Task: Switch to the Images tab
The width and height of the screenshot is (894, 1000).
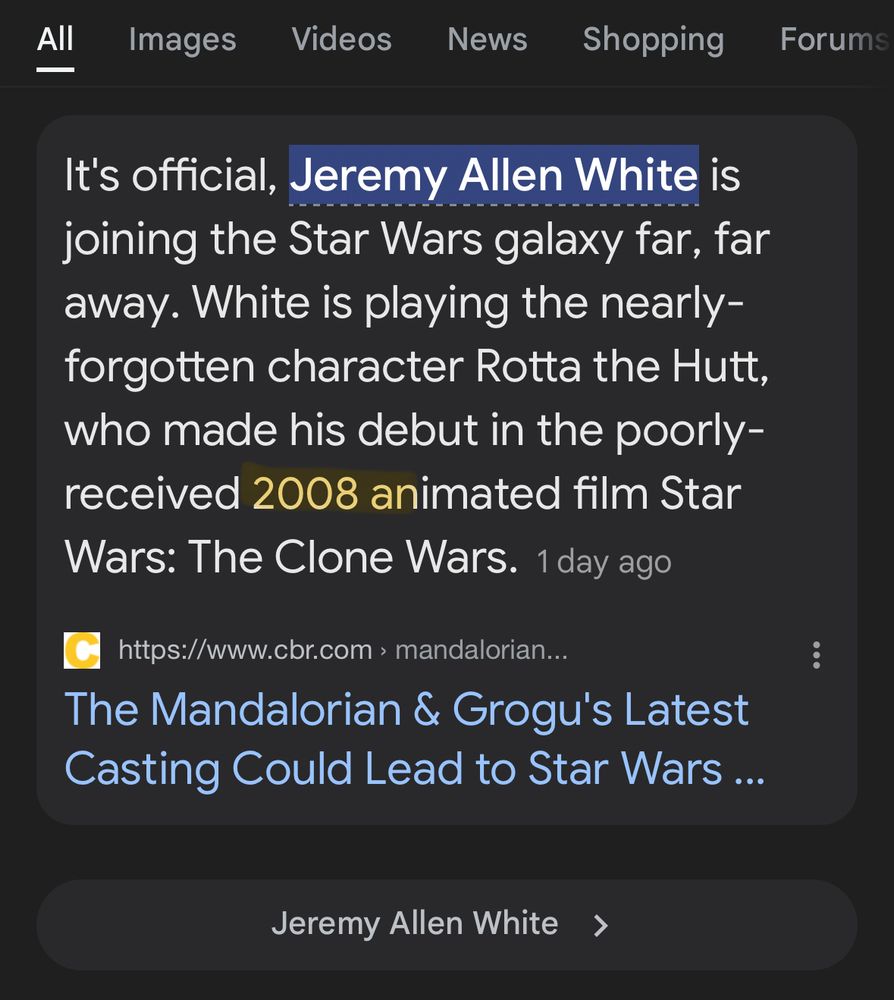Action: tap(182, 40)
